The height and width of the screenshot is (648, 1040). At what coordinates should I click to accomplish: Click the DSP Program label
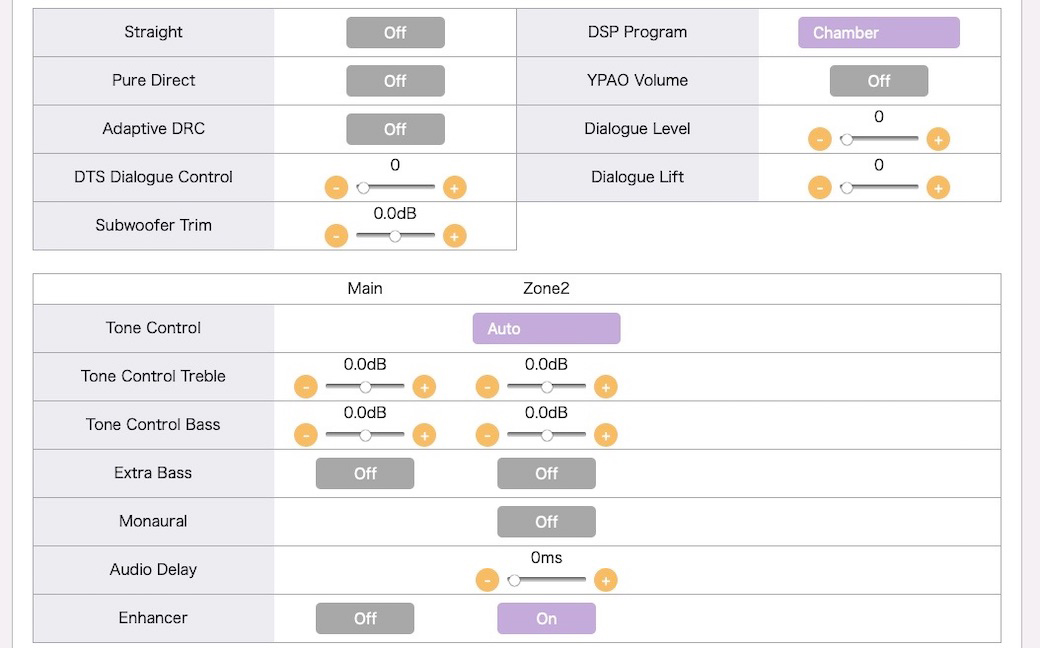637,32
